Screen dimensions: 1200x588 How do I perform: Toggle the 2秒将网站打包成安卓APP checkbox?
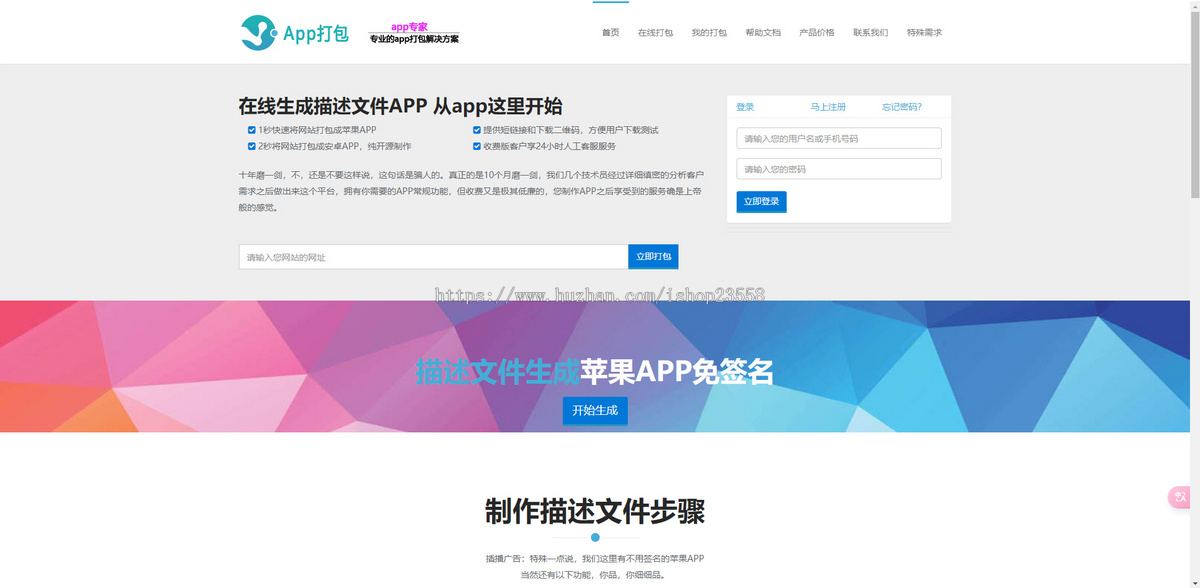pyautogui.click(x=252, y=146)
